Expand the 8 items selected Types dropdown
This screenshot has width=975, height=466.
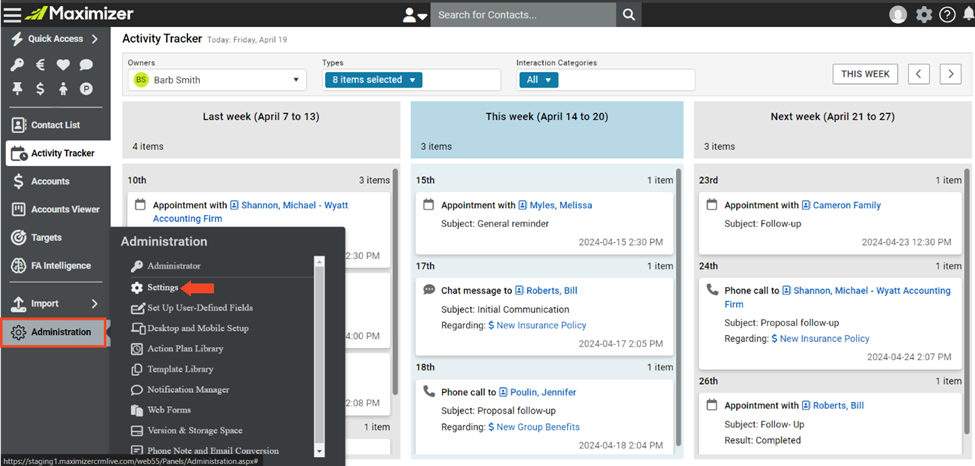(374, 80)
